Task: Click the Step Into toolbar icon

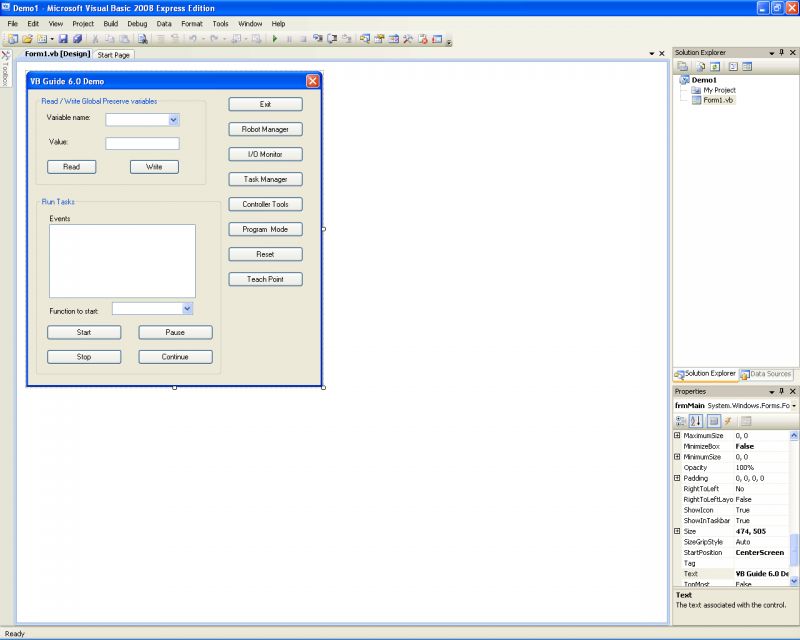Action: (x=318, y=39)
